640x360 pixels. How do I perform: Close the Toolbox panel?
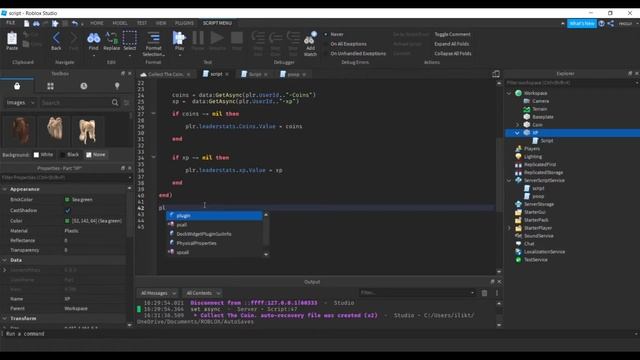coord(130,73)
